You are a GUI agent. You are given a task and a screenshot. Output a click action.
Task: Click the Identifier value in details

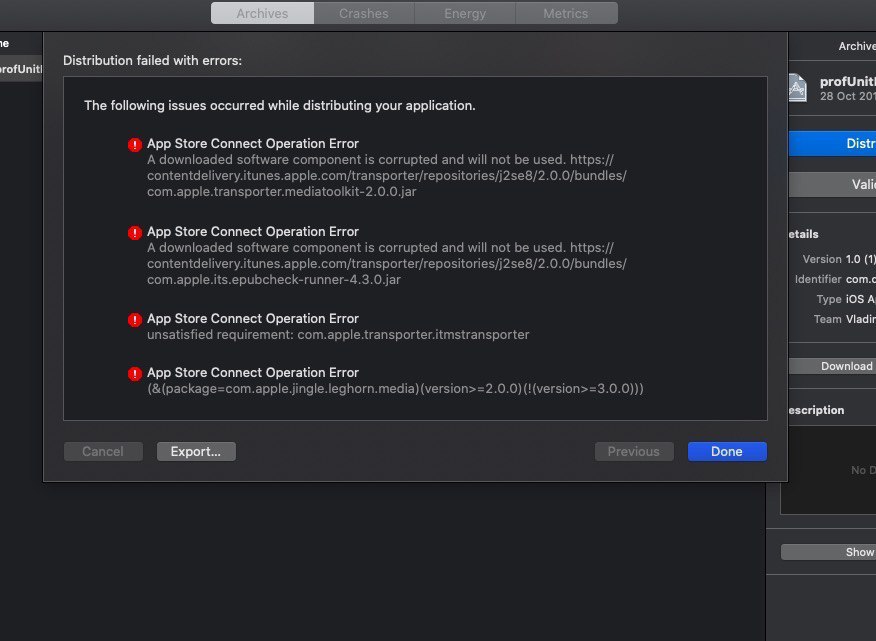tap(860, 279)
